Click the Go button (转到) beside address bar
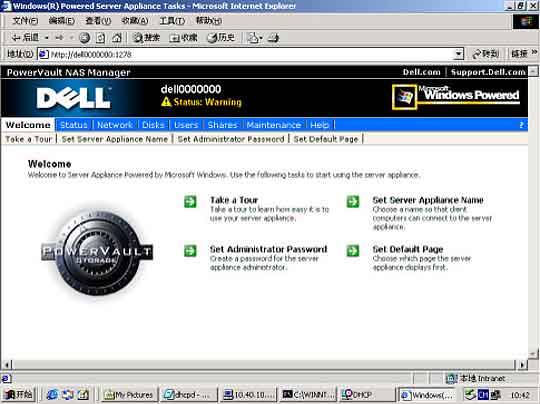540x404 pixels. 485,54
